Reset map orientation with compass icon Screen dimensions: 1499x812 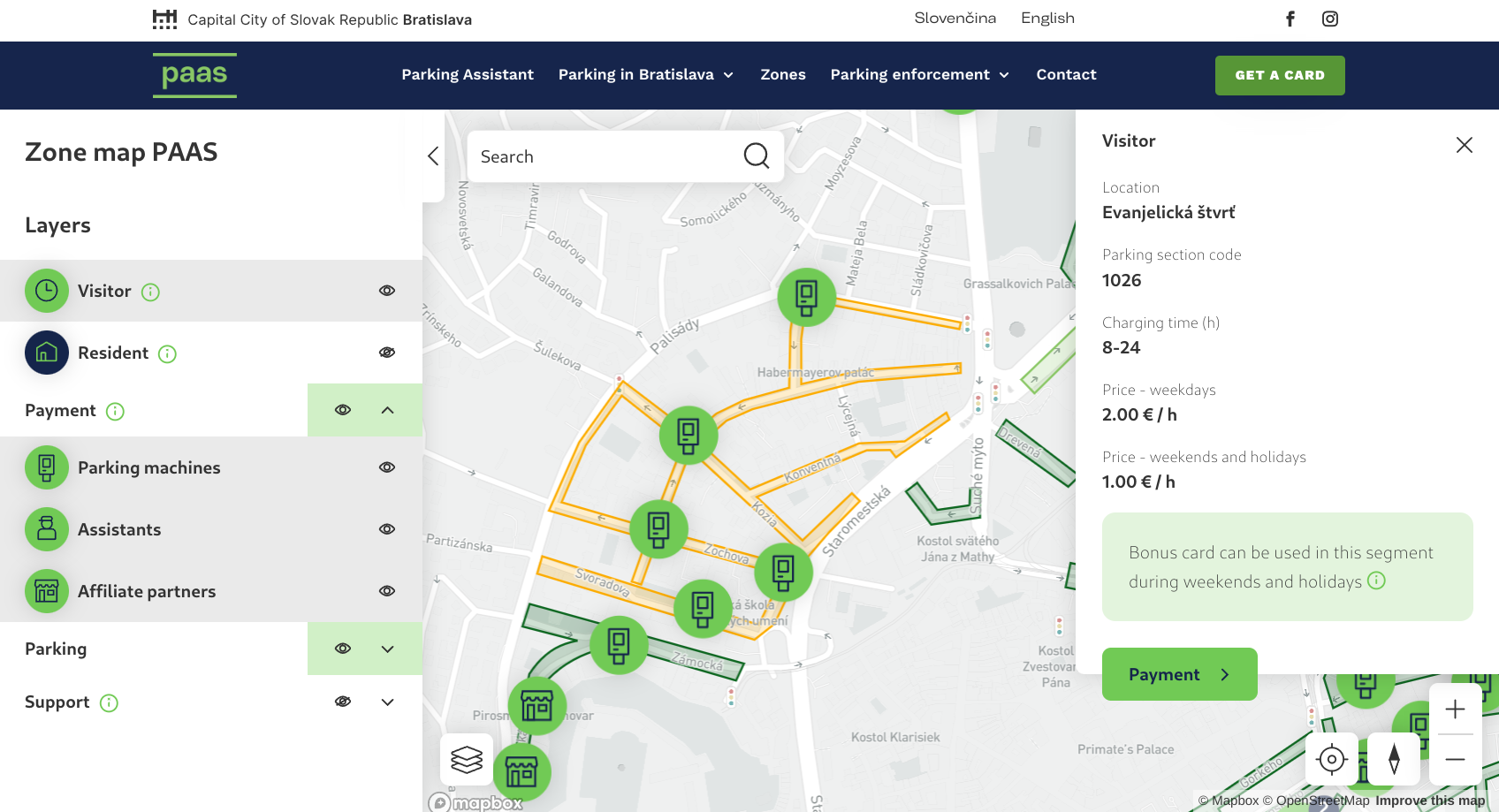tap(1394, 759)
